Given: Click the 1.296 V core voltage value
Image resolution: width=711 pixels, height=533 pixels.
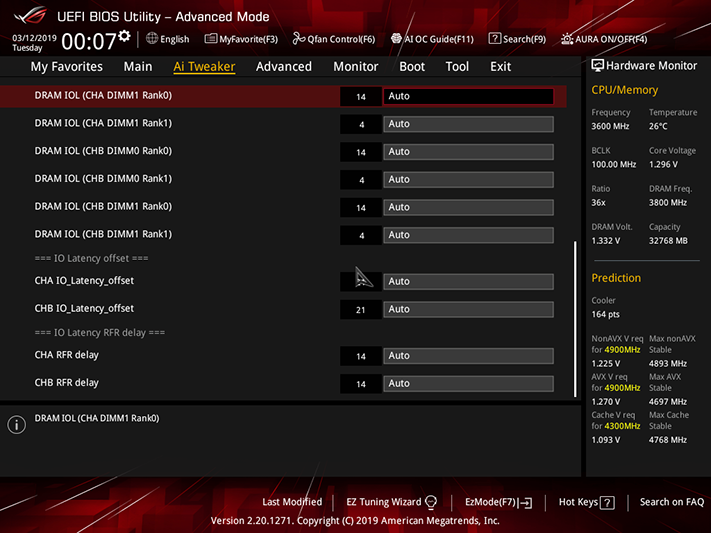Looking at the screenshot, I should click(x=663, y=165).
